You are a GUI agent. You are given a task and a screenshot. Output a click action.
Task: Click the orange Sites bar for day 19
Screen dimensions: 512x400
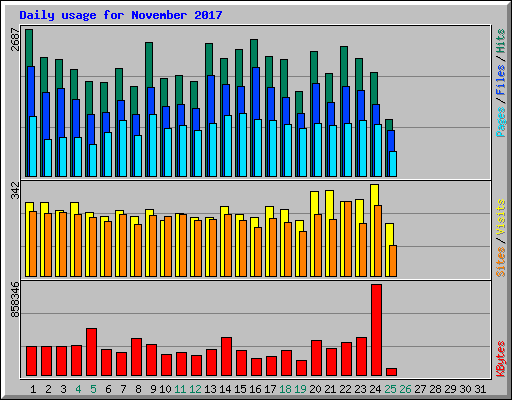(303, 254)
